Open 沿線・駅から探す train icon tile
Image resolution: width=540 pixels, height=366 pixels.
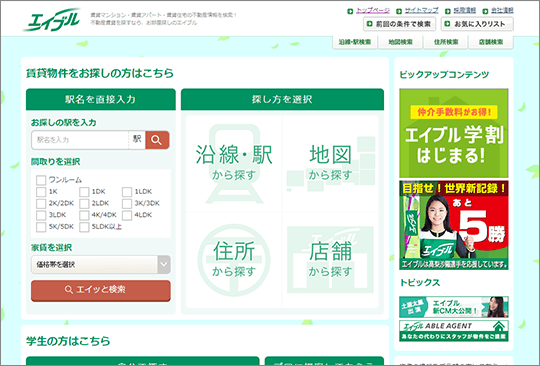[234, 164]
